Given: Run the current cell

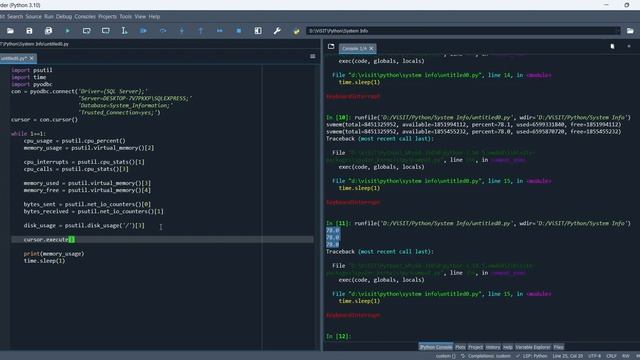Looking at the screenshot, I should 87,31.
